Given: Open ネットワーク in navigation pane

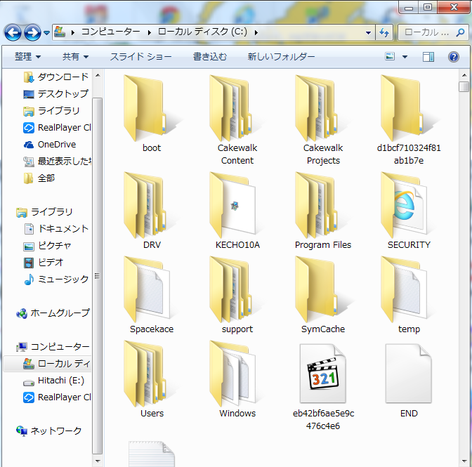Looking at the screenshot, I should (49, 431).
